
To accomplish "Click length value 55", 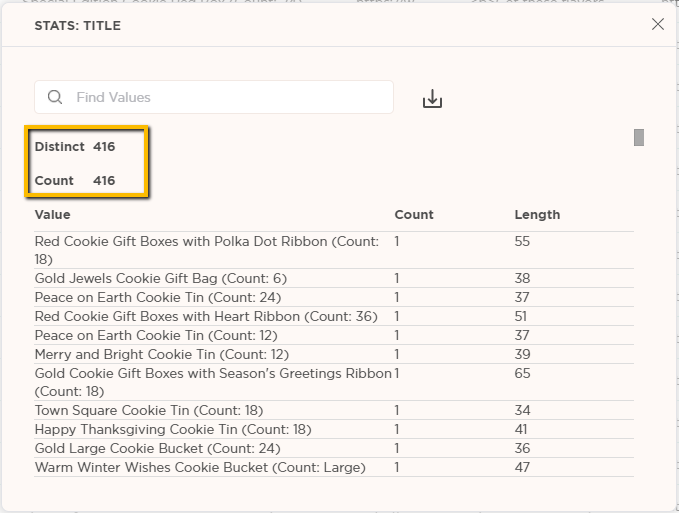I will (x=522, y=242).
